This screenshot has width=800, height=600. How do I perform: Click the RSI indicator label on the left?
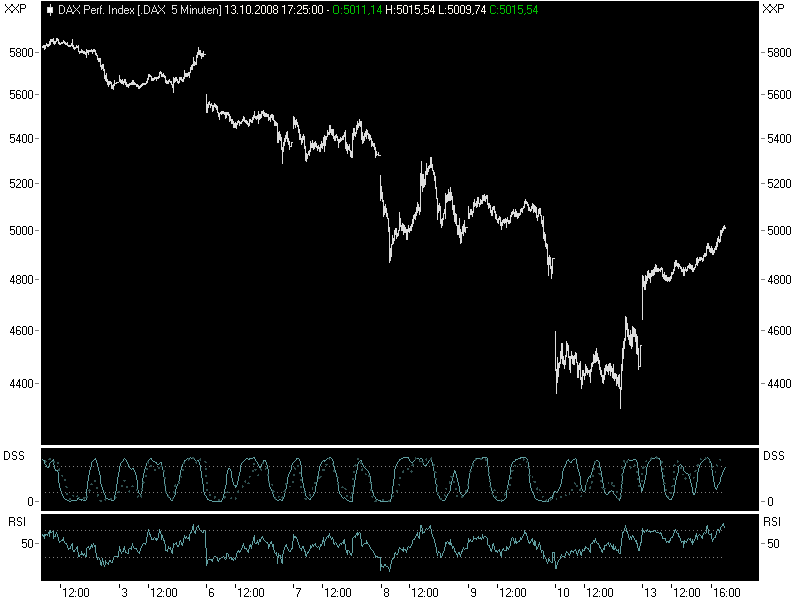coord(14,522)
